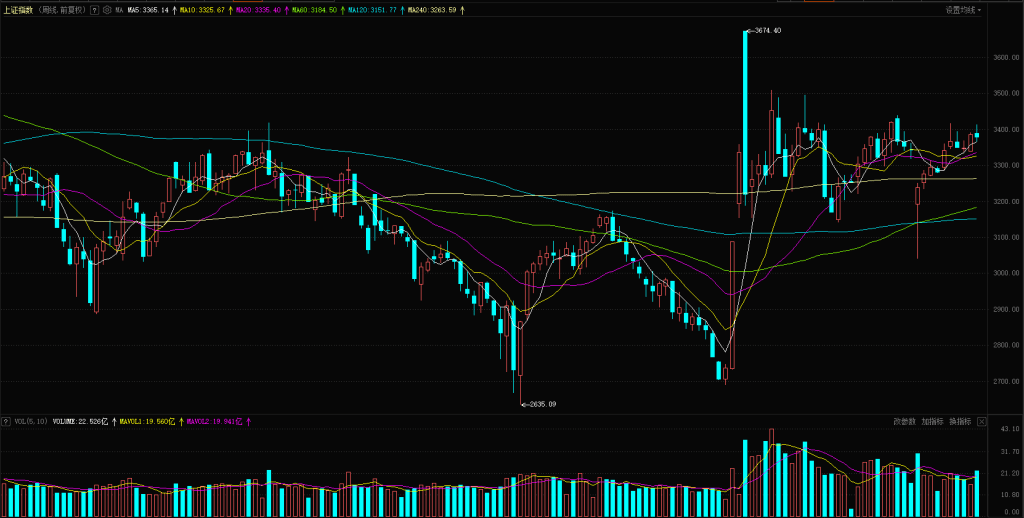The height and width of the screenshot is (518, 1024).
Task: Click the last volume bar on the right
Action: 977,493
